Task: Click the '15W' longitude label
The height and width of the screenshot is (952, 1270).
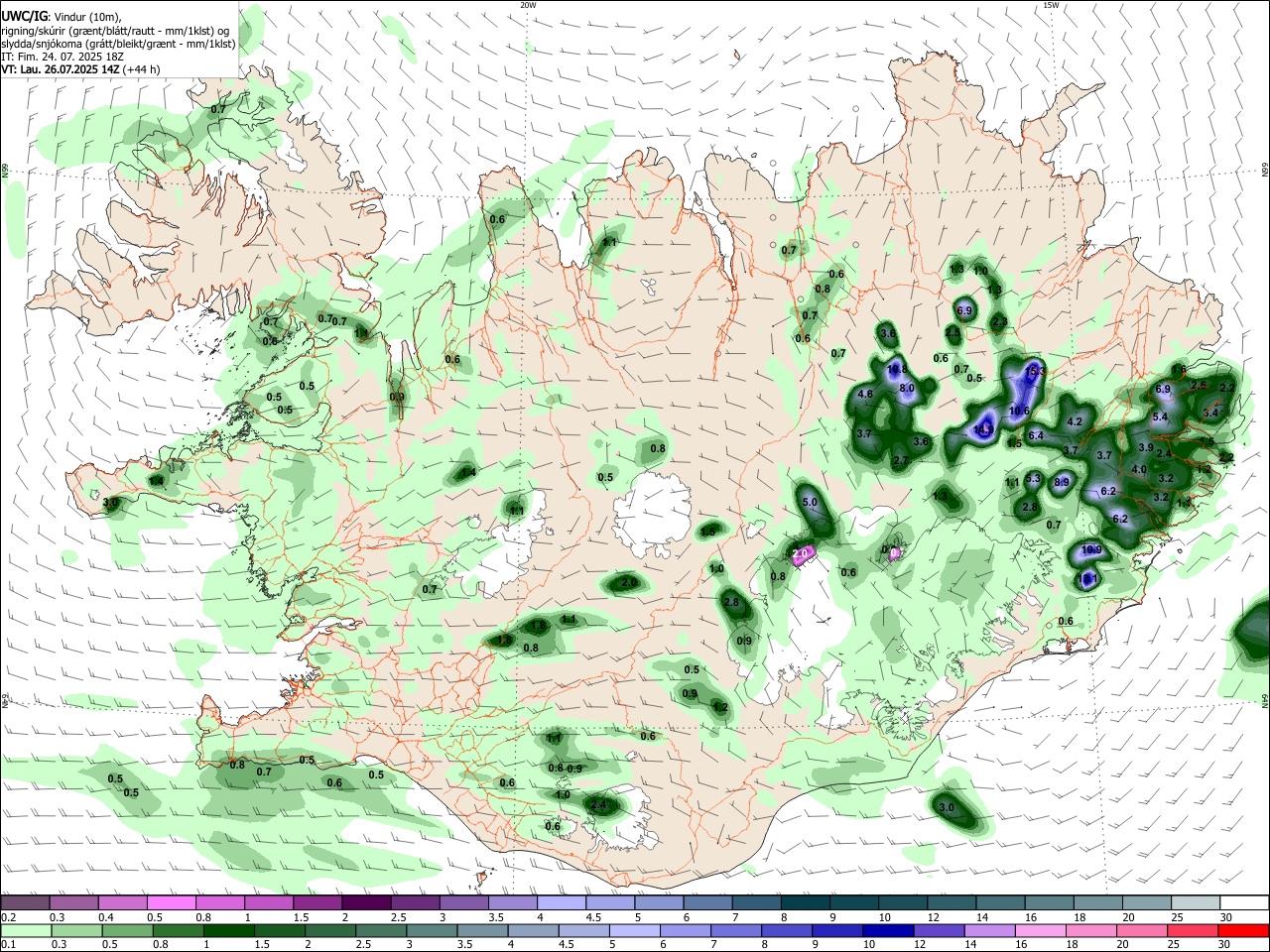Action: [x=1051, y=5]
